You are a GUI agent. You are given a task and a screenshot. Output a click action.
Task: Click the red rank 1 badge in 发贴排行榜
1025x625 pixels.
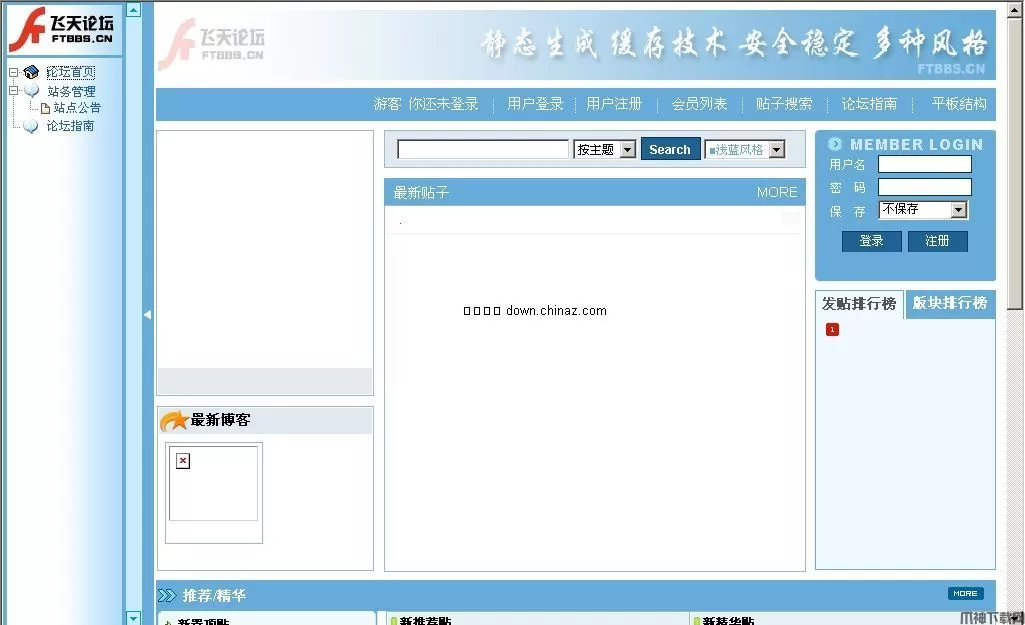833,329
